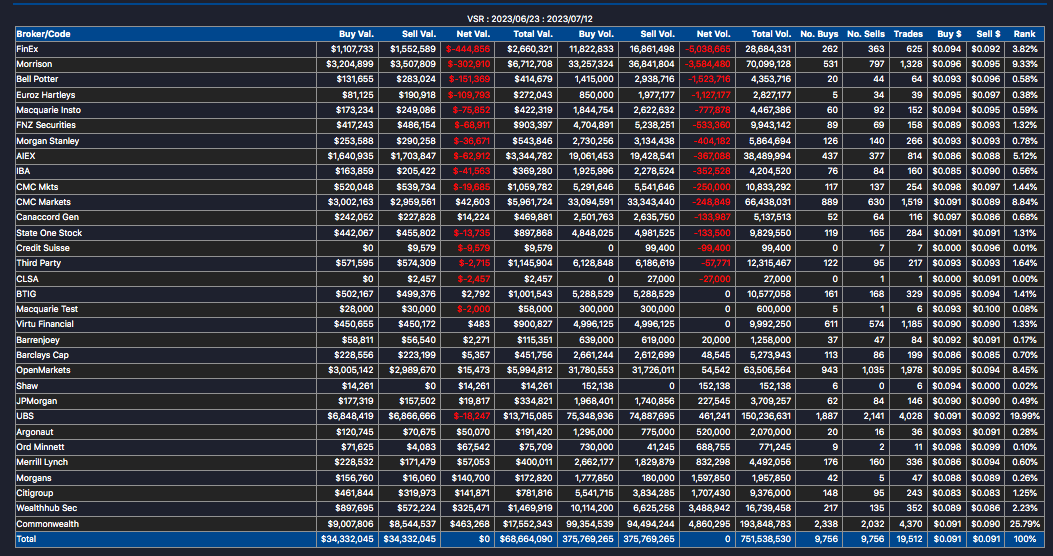
Task: Select the Bell Potter broker name
Action: pos(36,79)
